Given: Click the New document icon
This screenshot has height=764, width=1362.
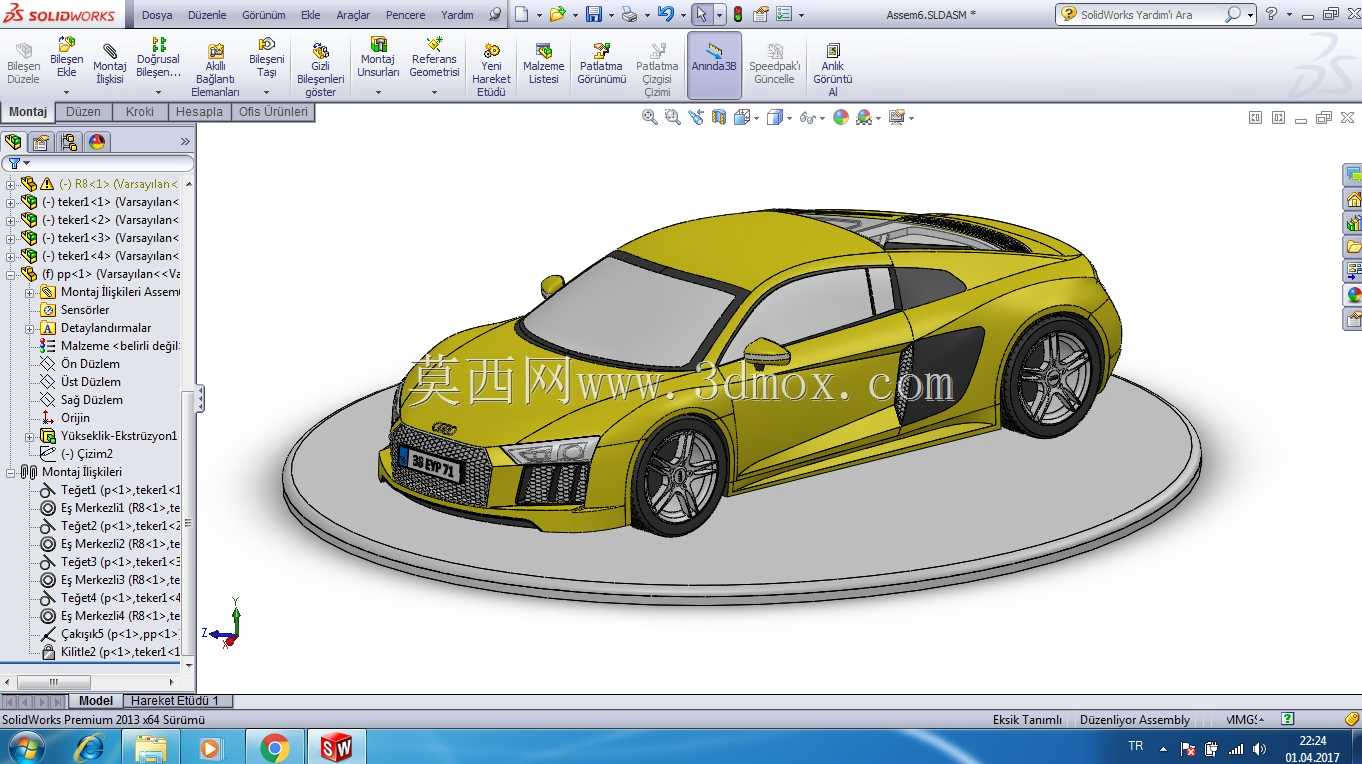Looking at the screenshot, I should [x=521, y=14].
